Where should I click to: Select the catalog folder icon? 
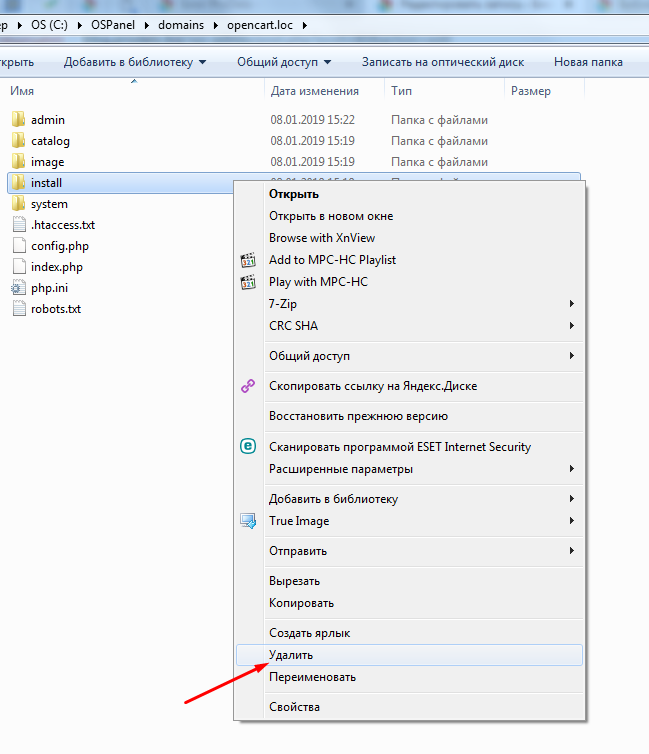click(x=18, y=141)
